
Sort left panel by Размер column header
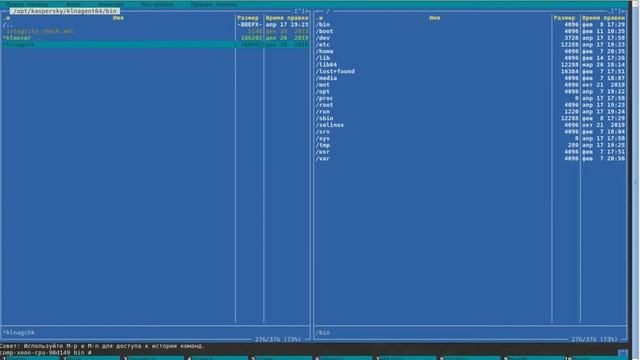(248, 18)
